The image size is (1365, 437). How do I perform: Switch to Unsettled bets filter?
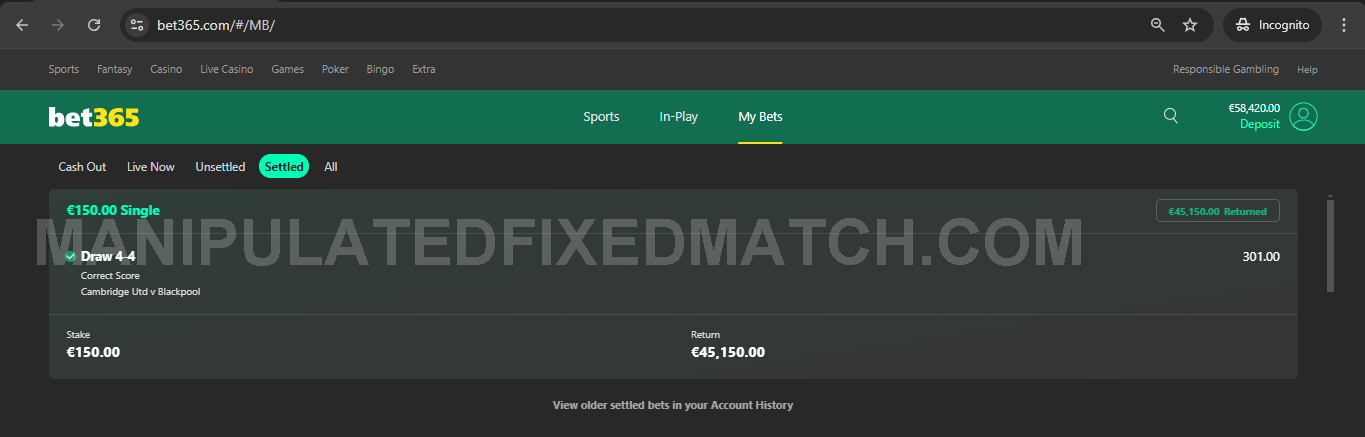(220, 167)
